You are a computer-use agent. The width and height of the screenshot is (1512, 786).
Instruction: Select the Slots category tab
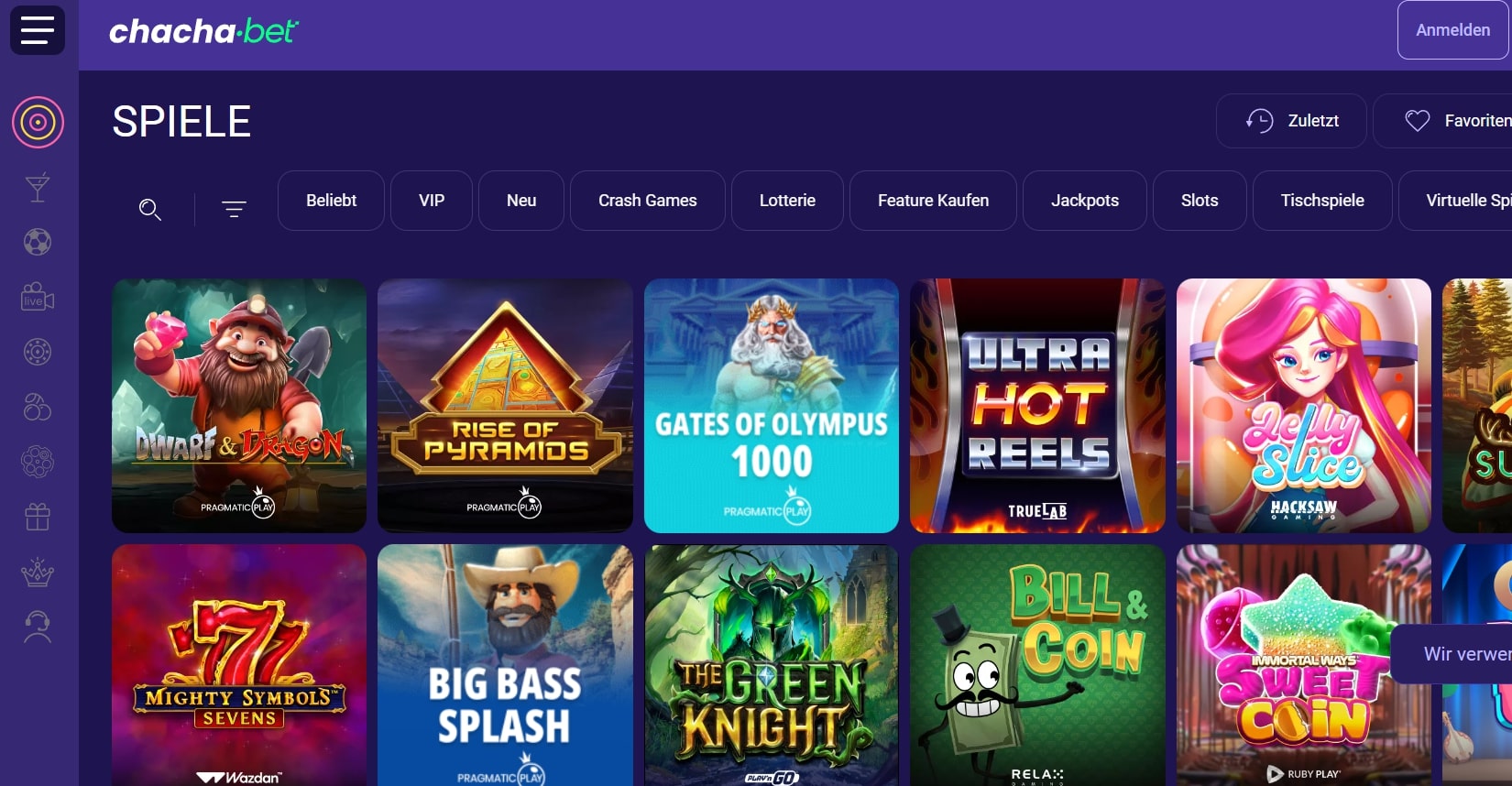1200,201
